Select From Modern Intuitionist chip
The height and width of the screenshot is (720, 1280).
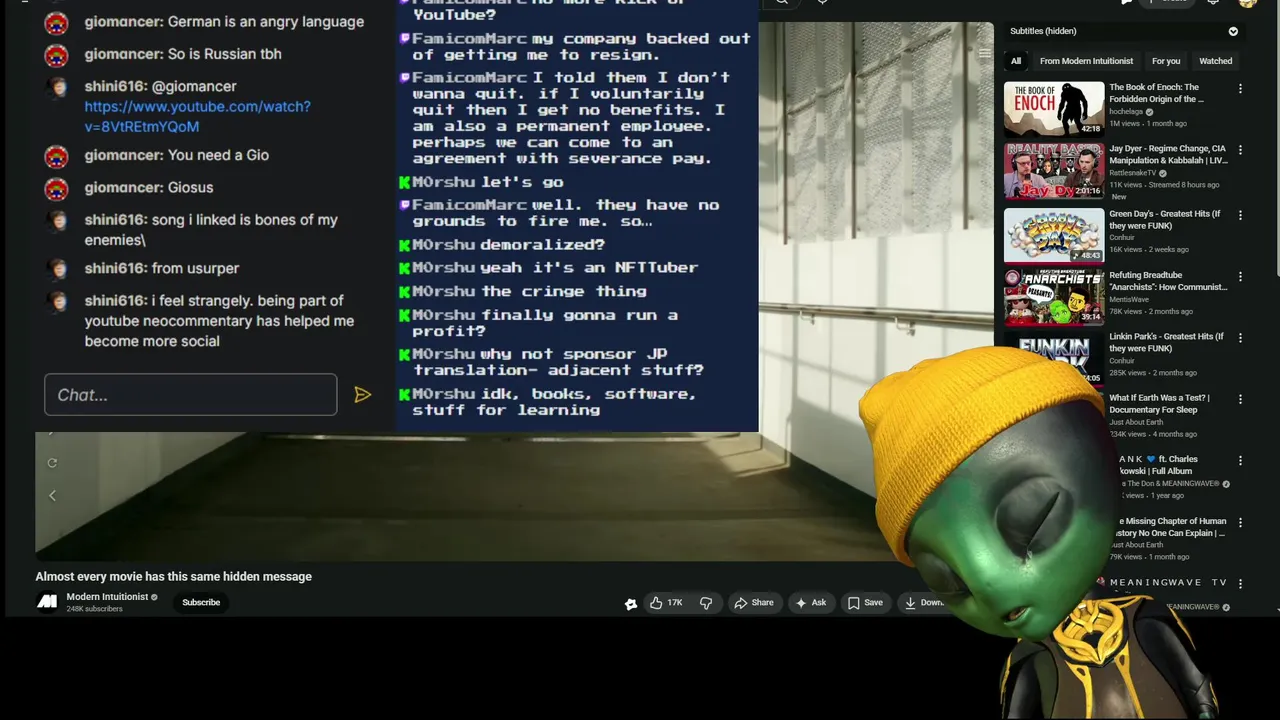coord(1086,61)
